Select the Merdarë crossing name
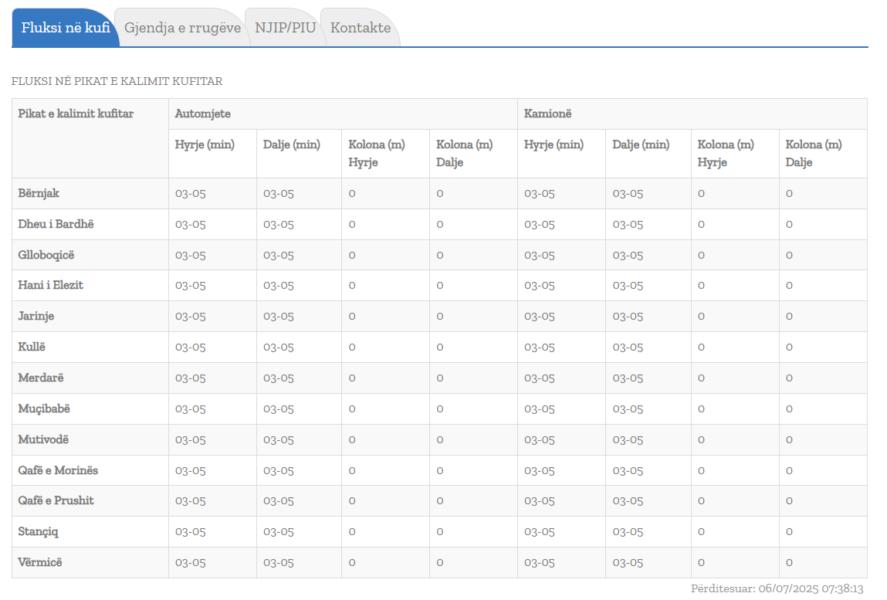Viewport: 887px width, 600px height. (x=41, y=377)
